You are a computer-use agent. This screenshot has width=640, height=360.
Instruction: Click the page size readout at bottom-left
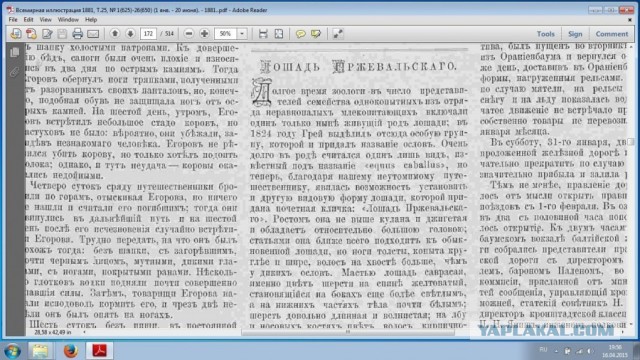click(53, 333)
